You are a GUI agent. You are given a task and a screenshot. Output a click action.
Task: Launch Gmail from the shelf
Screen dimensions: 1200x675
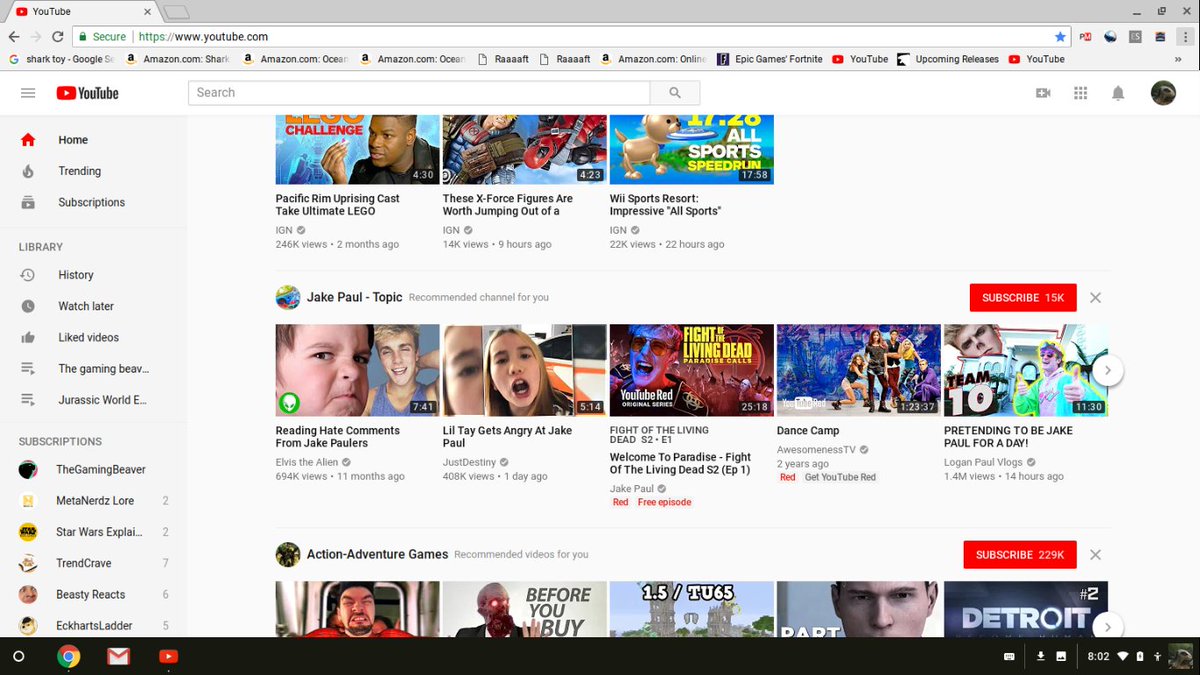coord(118,657)
